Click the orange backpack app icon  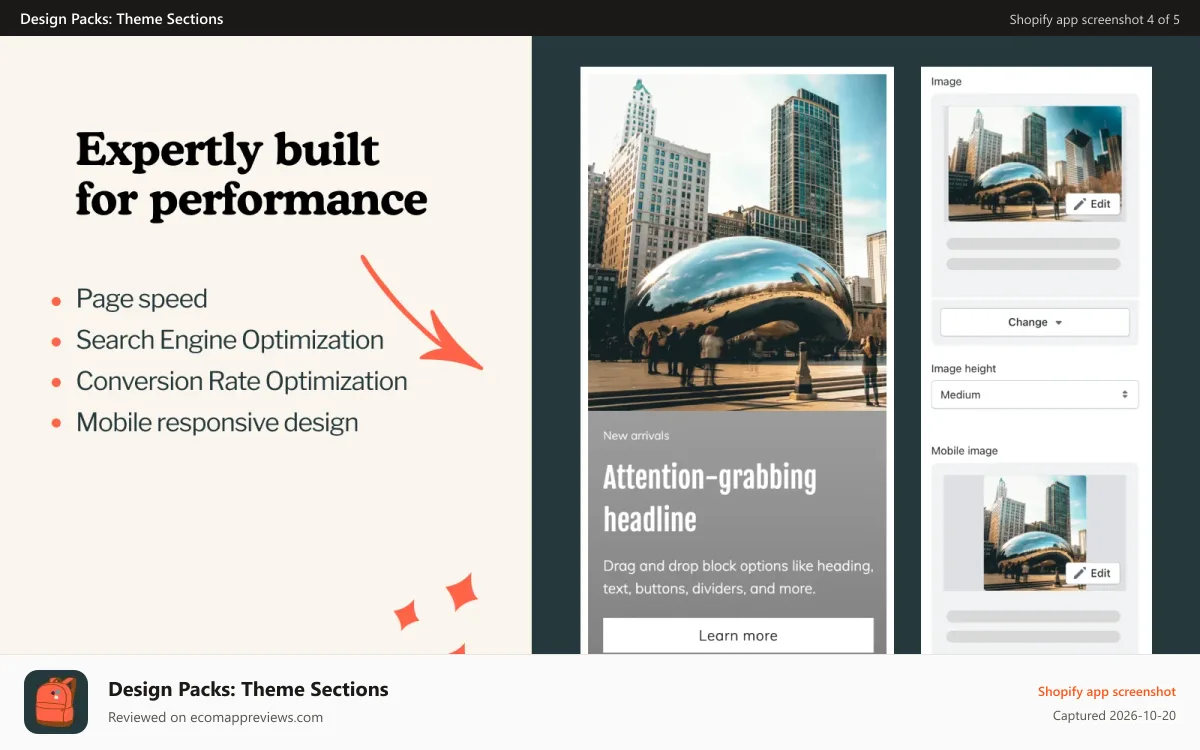tap(56, 702)
